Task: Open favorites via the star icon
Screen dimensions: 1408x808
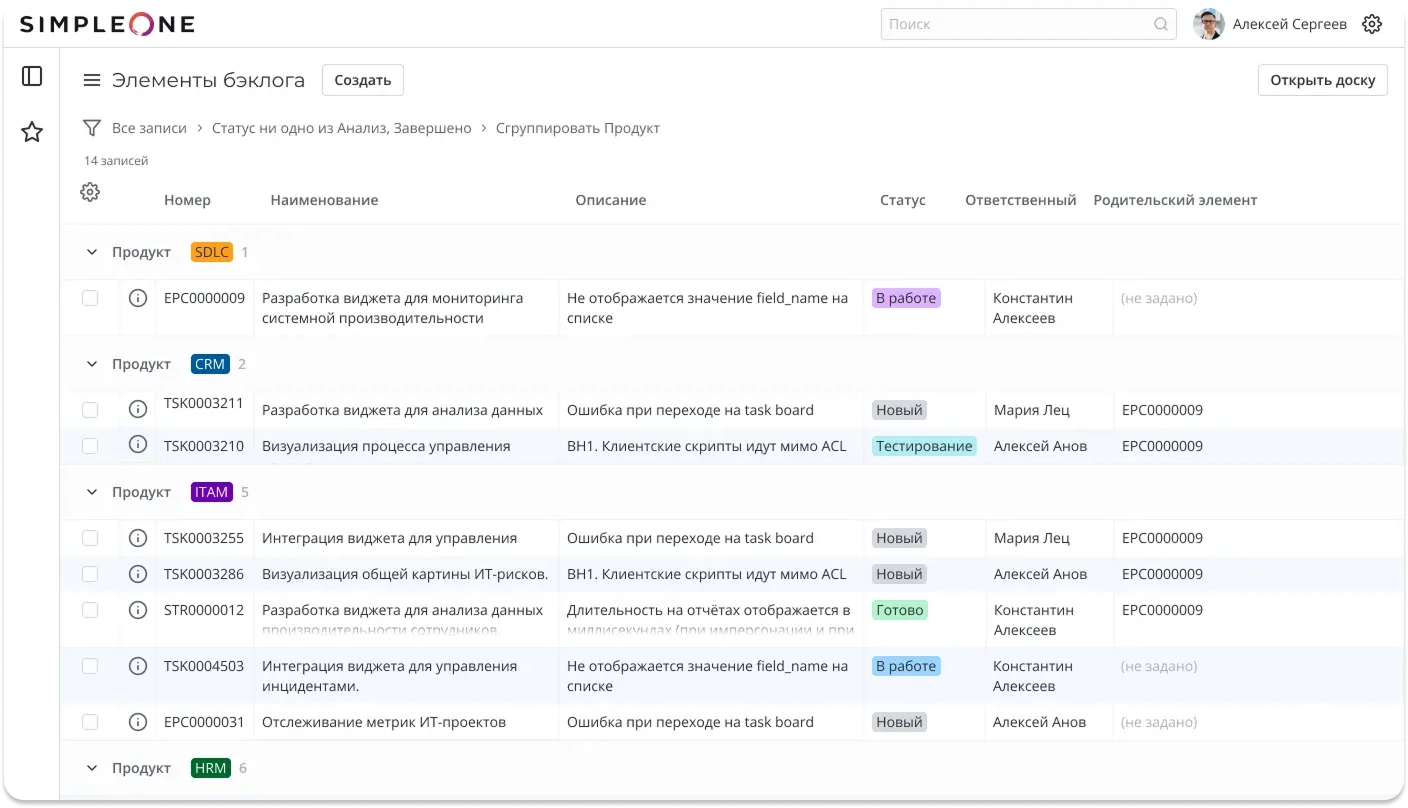Action: click(32, 132)
